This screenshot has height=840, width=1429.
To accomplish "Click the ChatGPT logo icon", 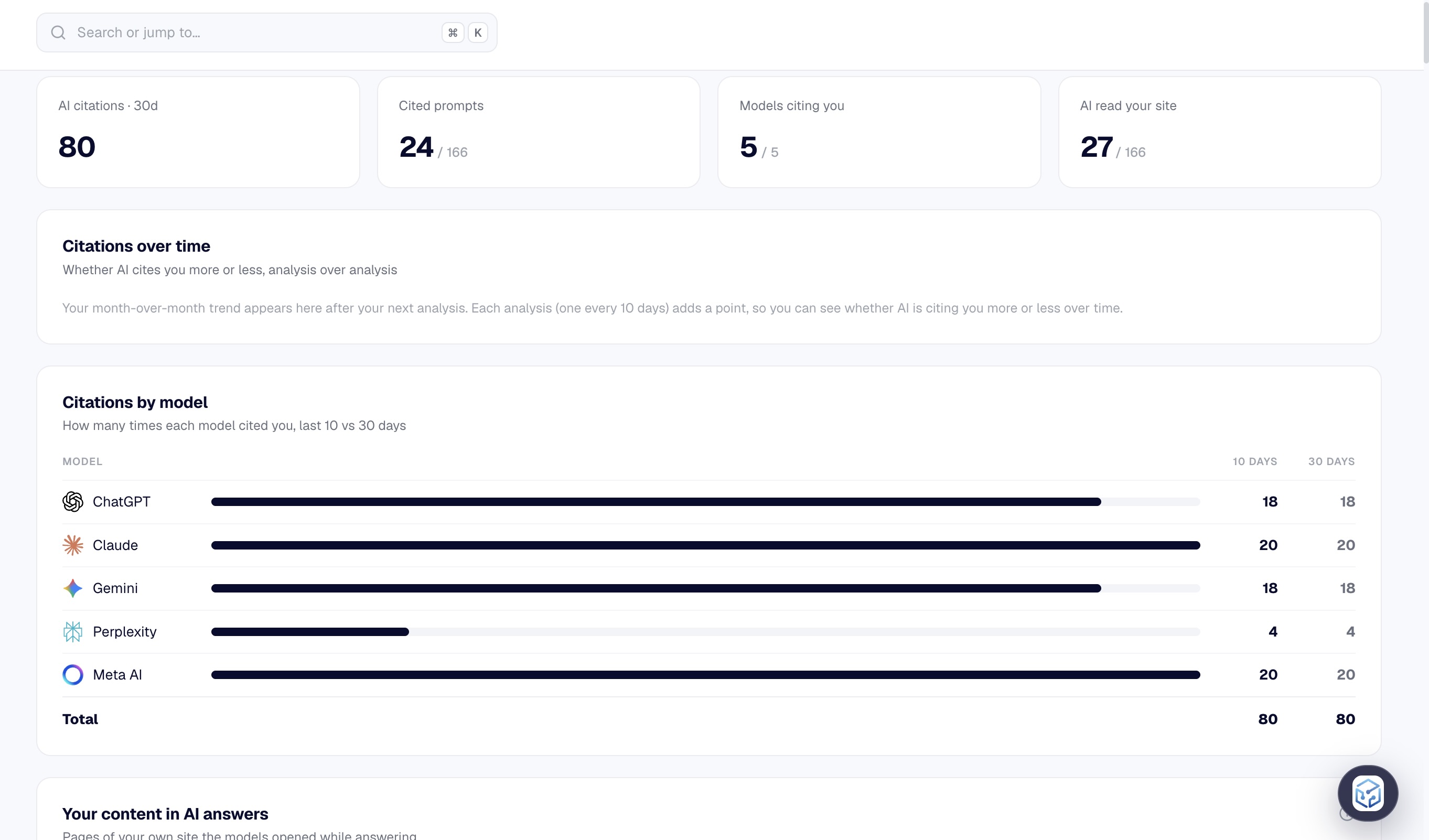I will coord(72,501).
